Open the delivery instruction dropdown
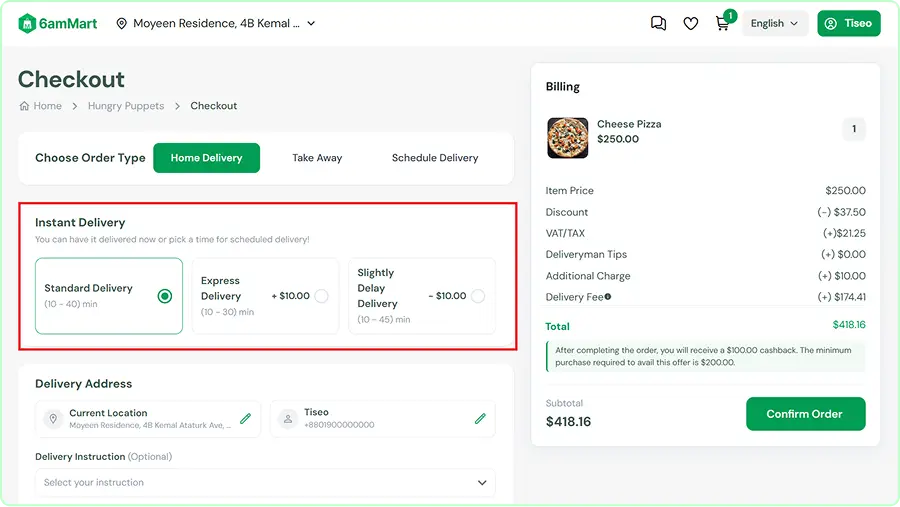This screenshot has height=507, width=900. (x=265, y=483)
